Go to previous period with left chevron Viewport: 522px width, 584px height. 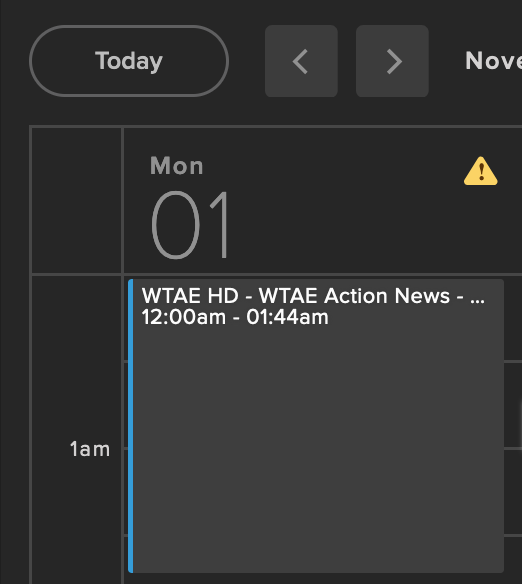click(301, 61)
